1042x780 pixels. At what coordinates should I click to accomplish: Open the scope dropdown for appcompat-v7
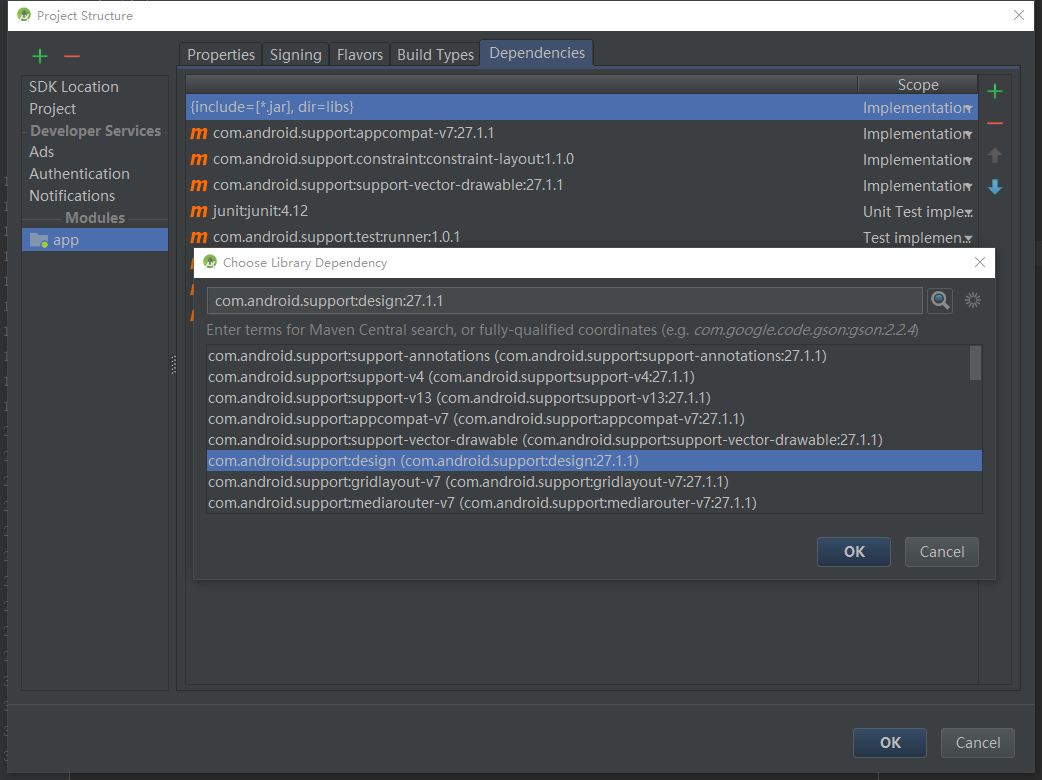(x=968, y=134)
